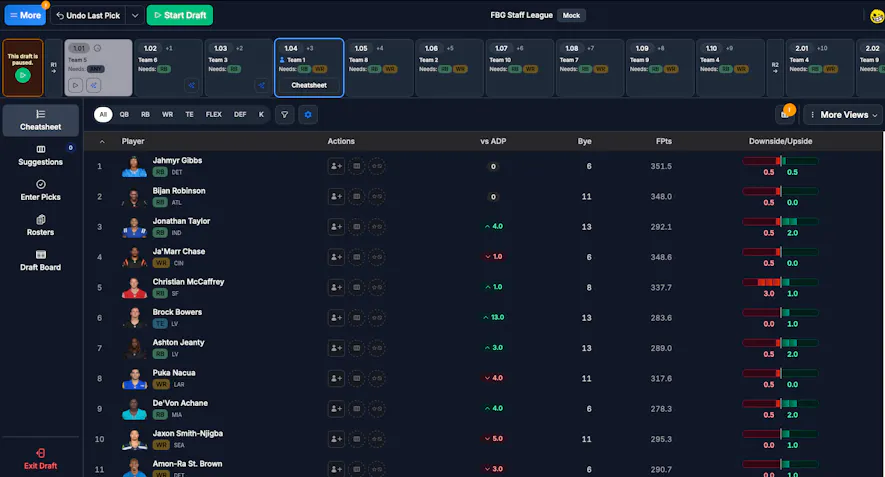Image resolution: width=885 pixels, height=477 pixels.
Task: Click De'Von Achane downside/upside bar
Action: (780, 404)
